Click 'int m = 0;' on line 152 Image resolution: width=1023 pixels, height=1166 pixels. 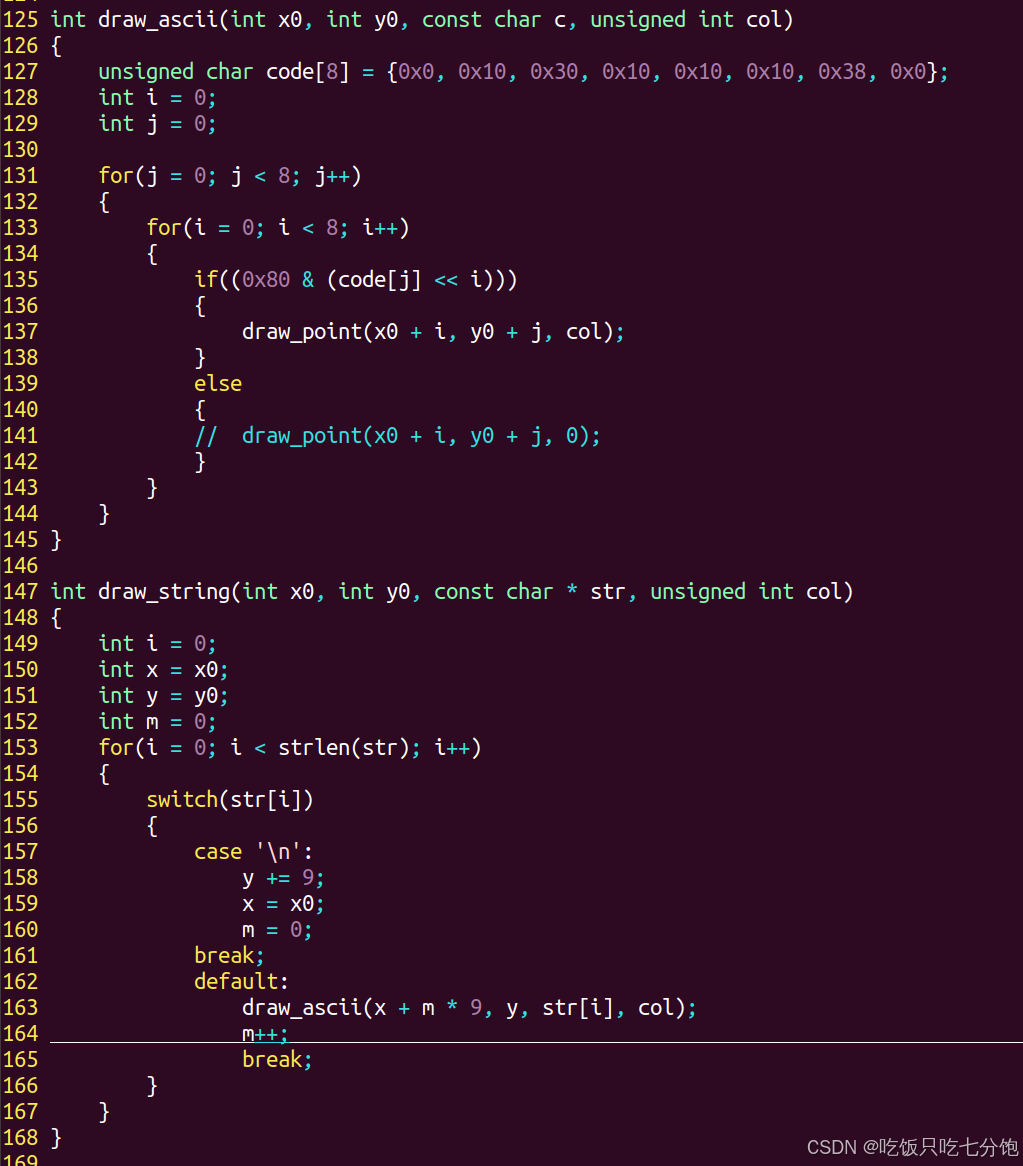158,722
